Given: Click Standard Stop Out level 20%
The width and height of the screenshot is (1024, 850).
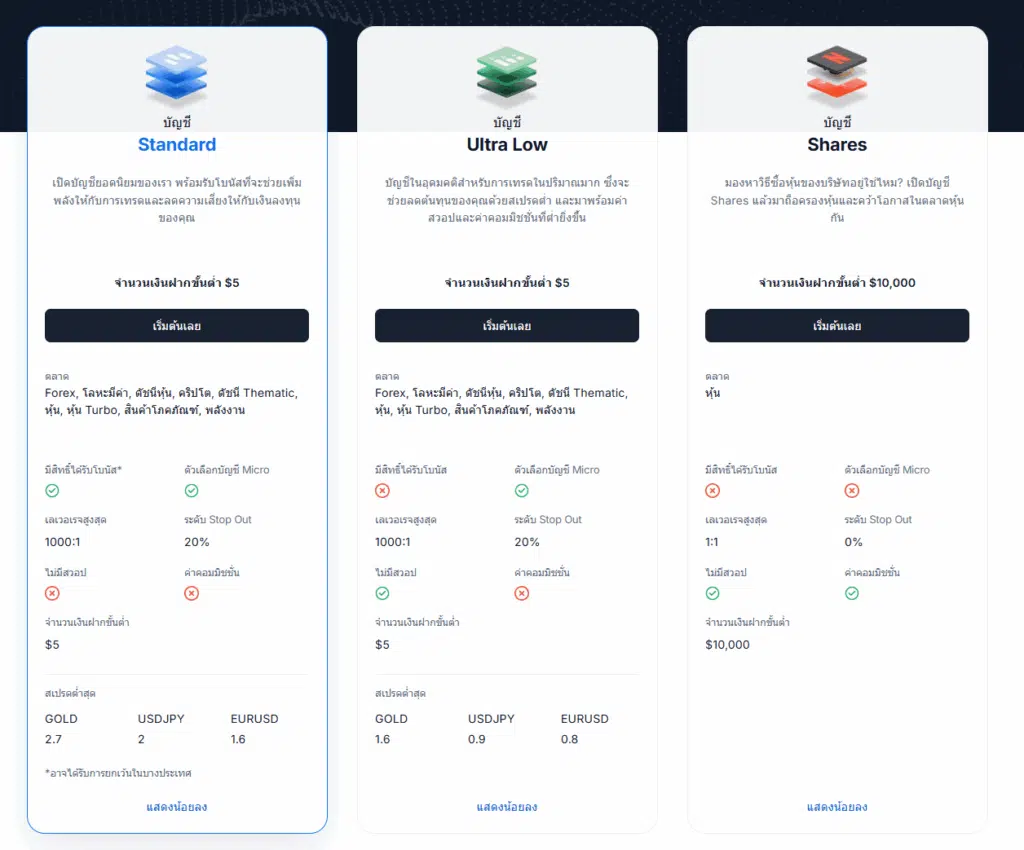Looking at the screenshot, I should click(197, 542).
